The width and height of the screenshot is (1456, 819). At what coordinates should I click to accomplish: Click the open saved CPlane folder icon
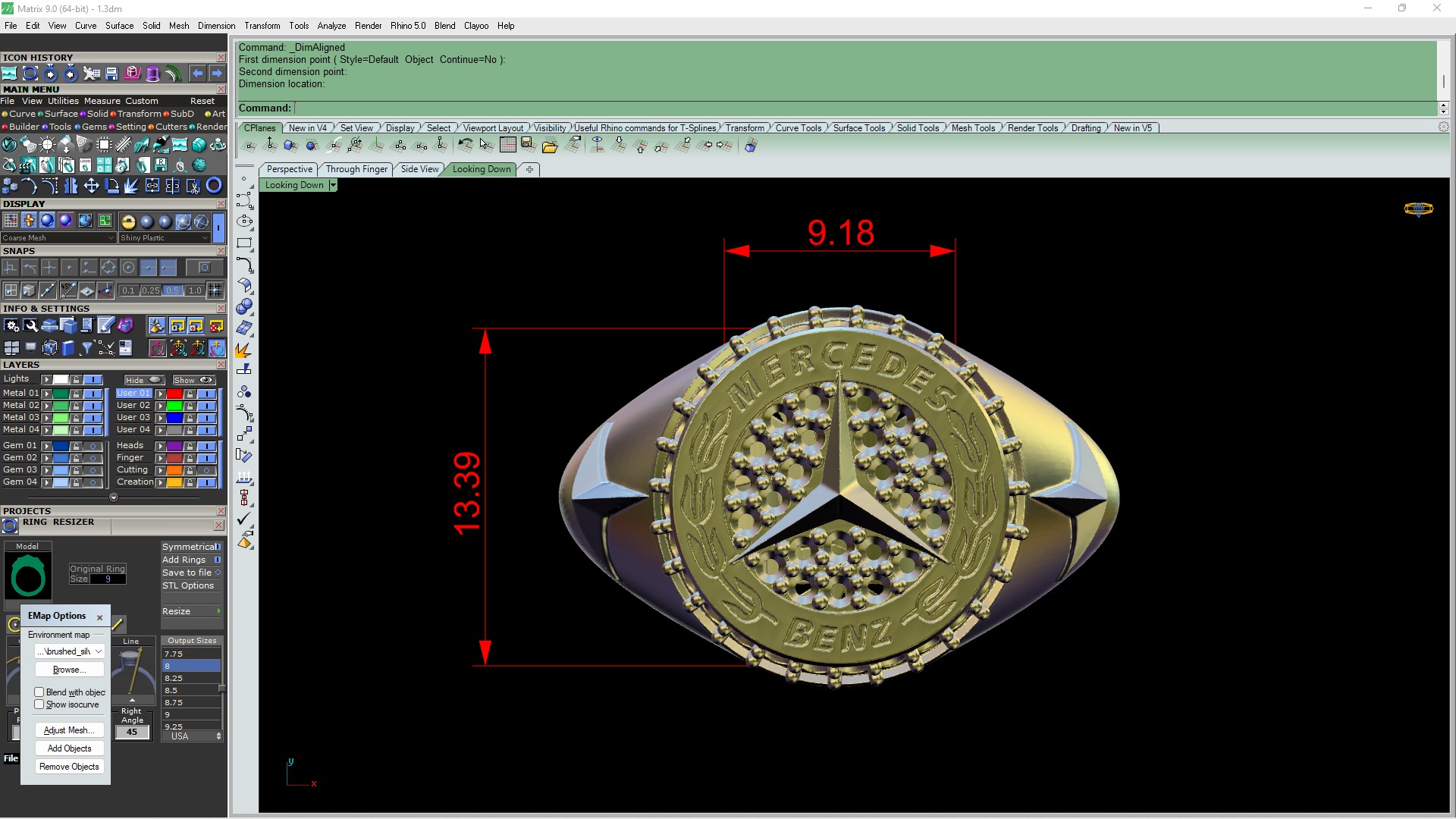[x=550, y=145]
